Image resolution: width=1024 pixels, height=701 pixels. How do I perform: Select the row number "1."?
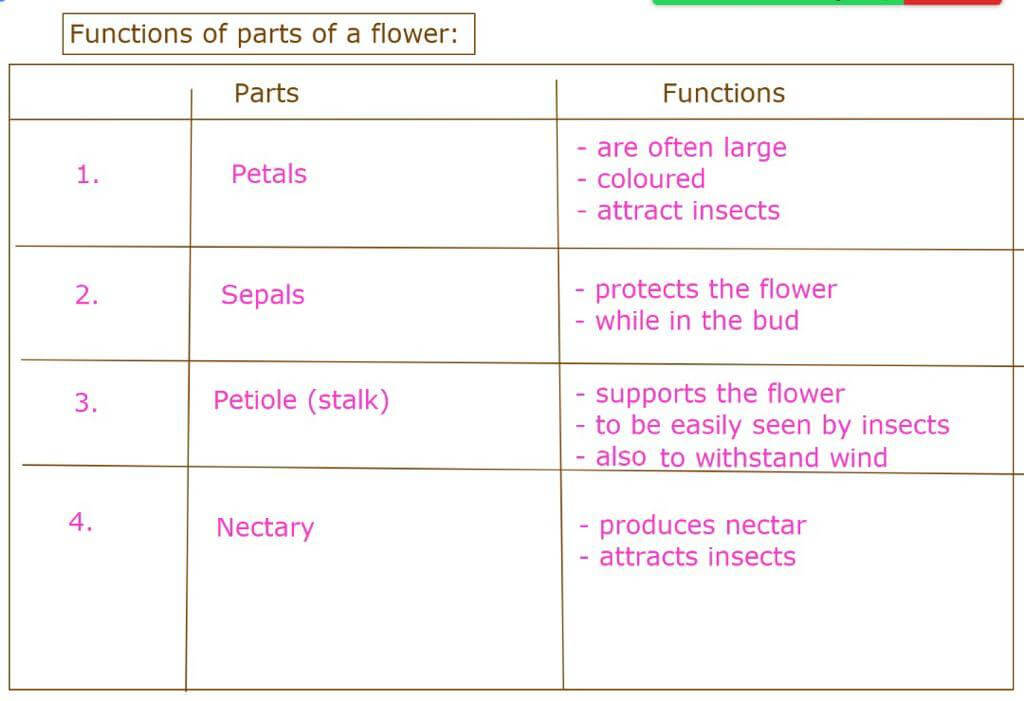point(88,176)
